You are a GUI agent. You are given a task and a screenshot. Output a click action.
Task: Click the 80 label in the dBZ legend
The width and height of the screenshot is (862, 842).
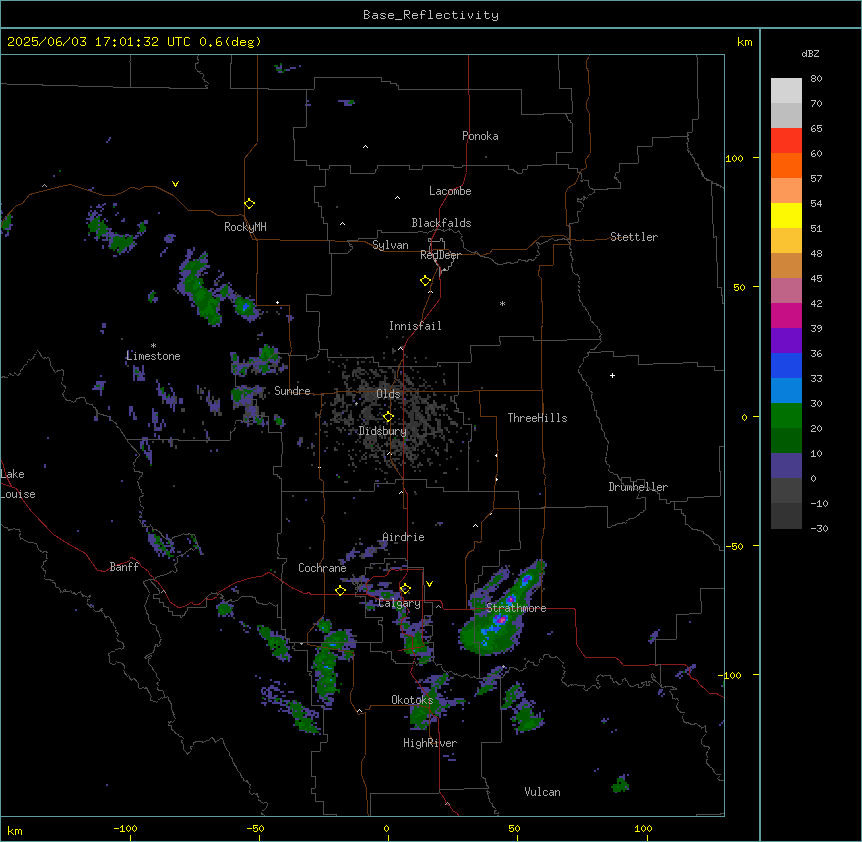pyautogui.click(x=816, y=79)
